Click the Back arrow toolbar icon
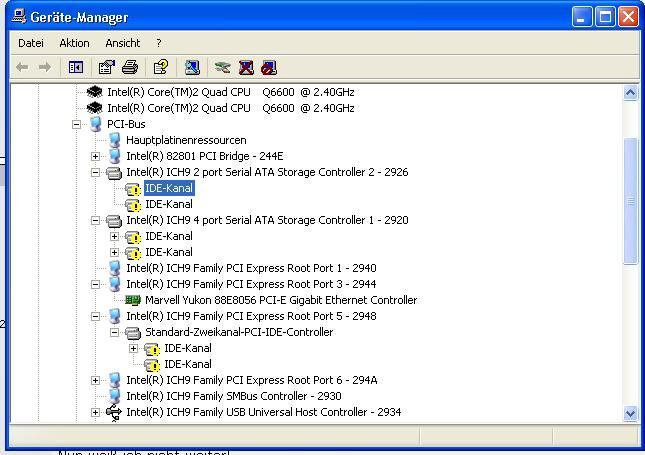 pyautogui.click(x=22, y=67)
